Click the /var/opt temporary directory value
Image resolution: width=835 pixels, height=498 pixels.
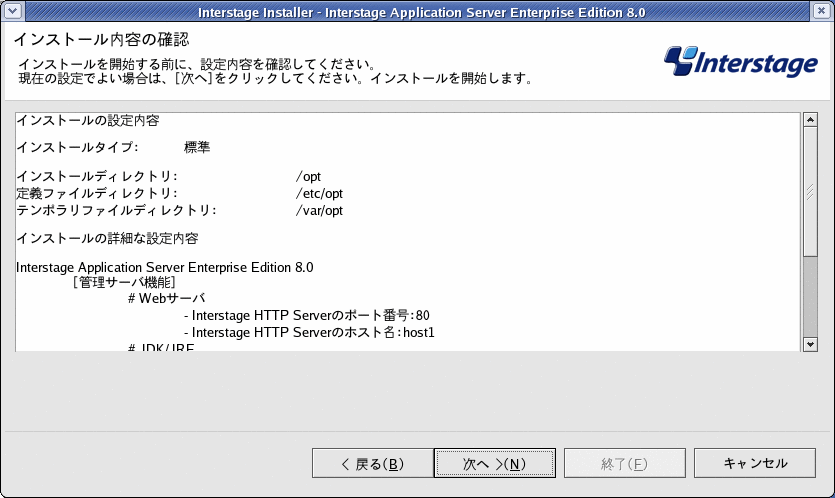(x=319, y=210)
